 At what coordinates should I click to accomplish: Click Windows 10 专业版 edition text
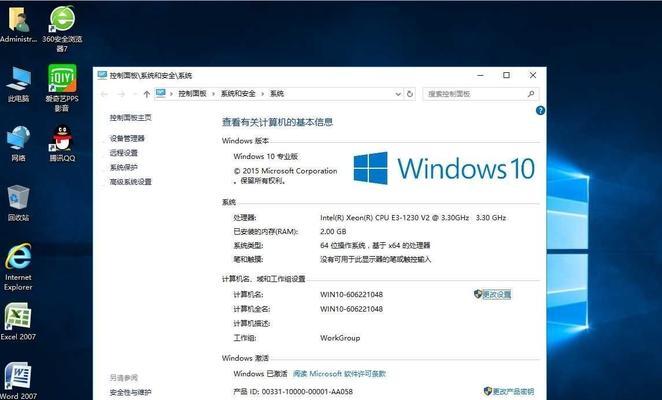coord(266,156)
